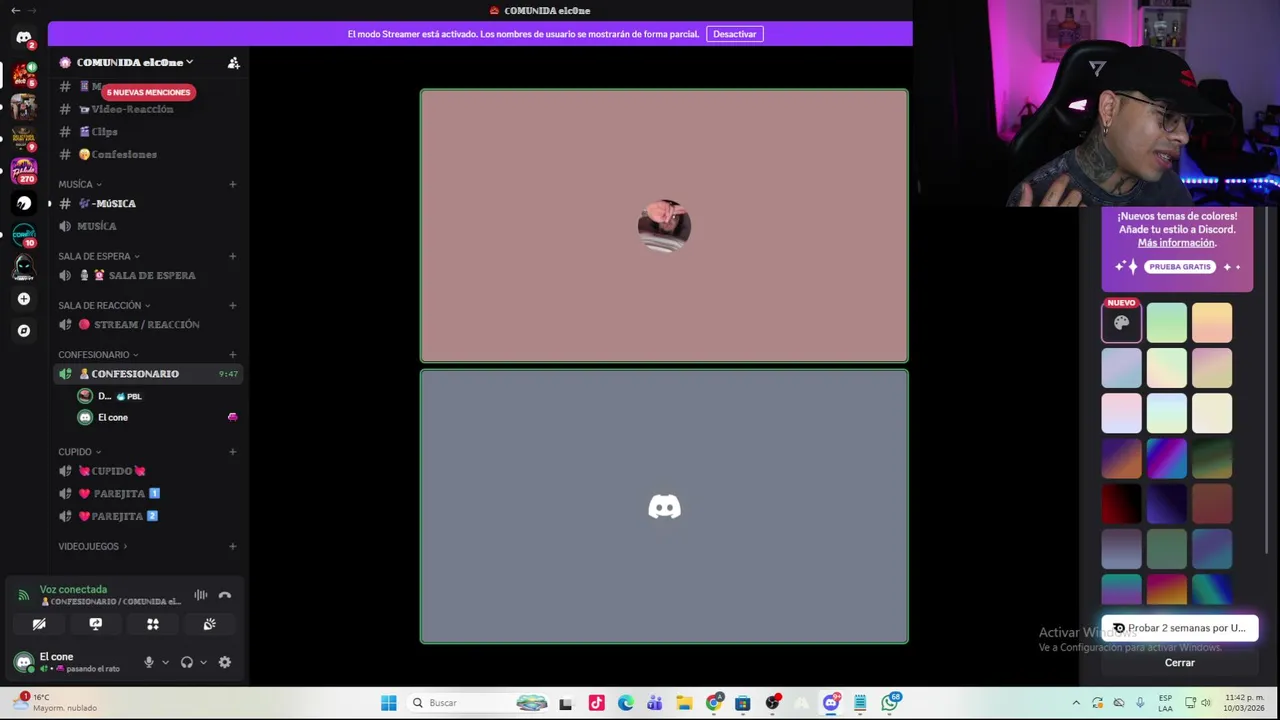
Task: Click the PRUEBA GRATIS button
Action: point(1180,267)
